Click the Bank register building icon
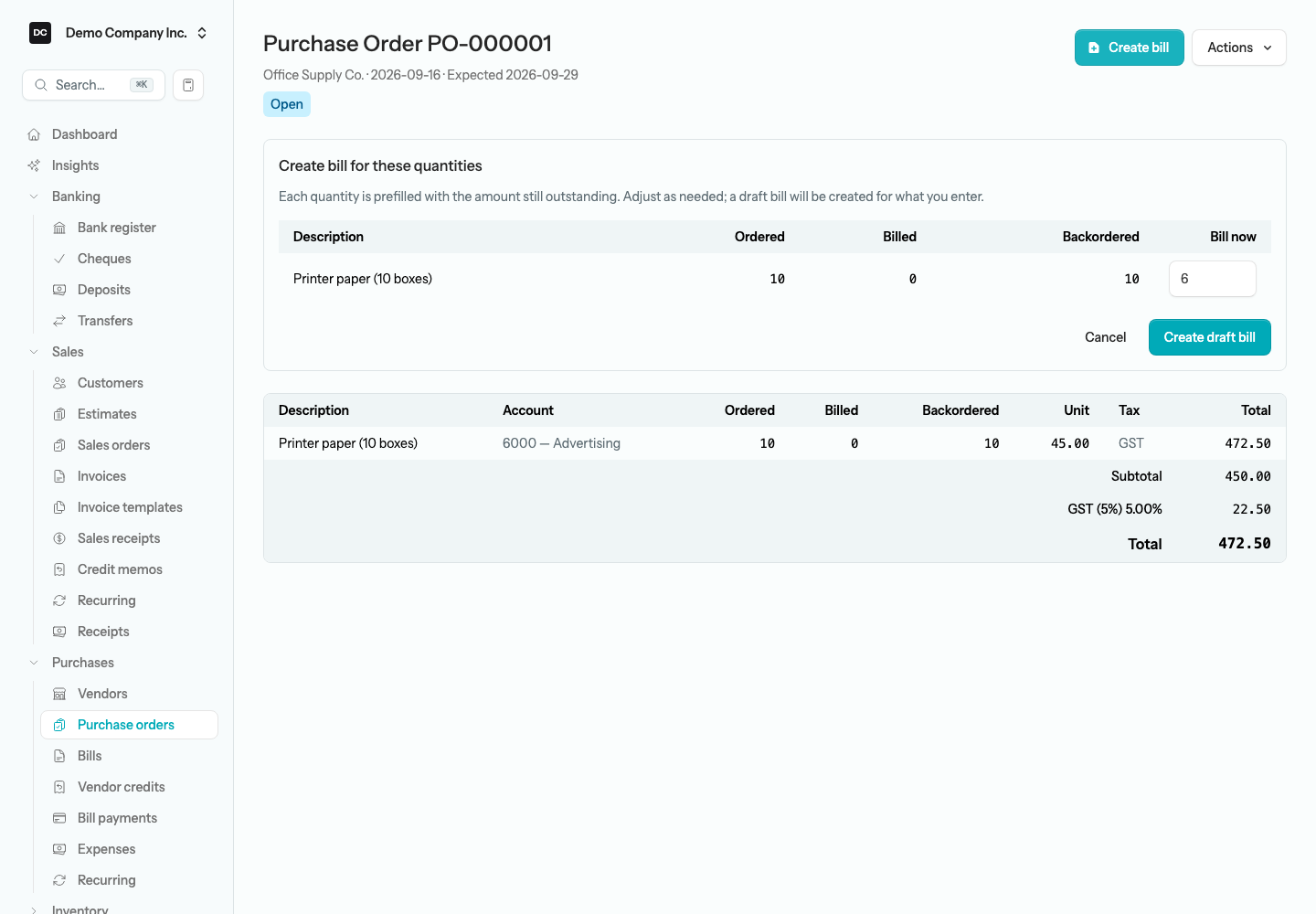The height and width of the screenshot is (914, 1316). tap(59, 228)
